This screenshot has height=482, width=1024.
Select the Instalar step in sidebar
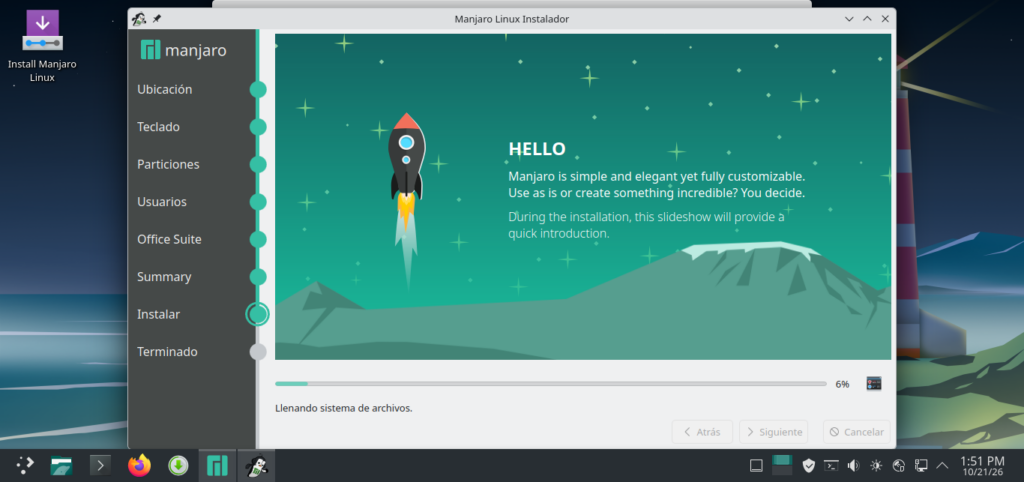[x=158, y=314]
